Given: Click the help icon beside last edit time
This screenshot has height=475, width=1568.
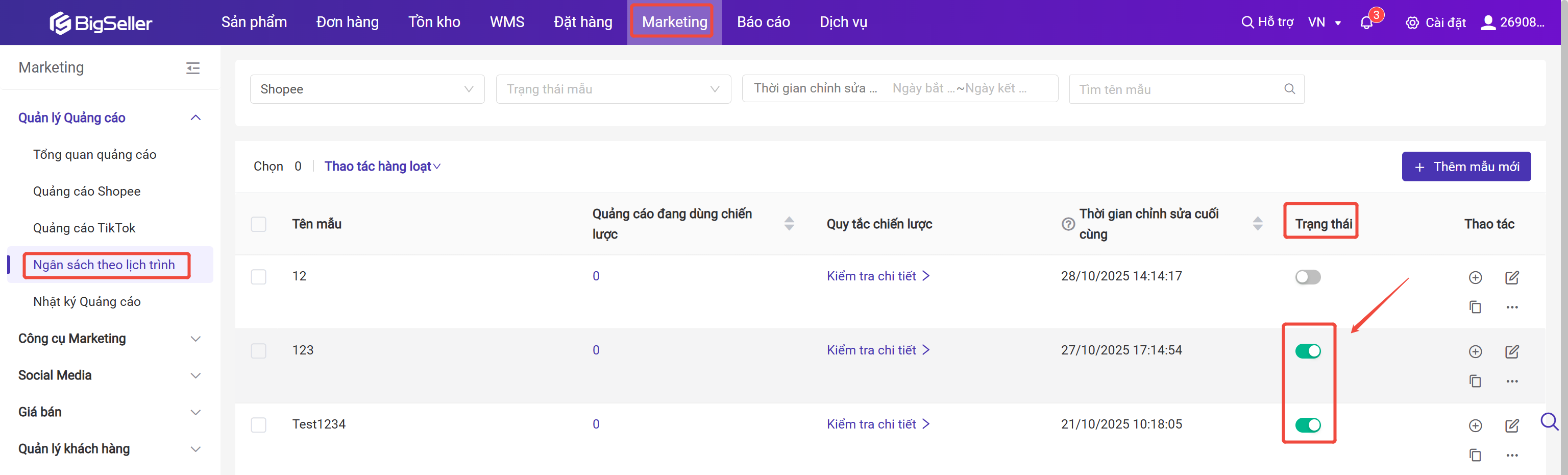Looking at the screenshot, I should pyautogui.click(x=1068, y=224).
